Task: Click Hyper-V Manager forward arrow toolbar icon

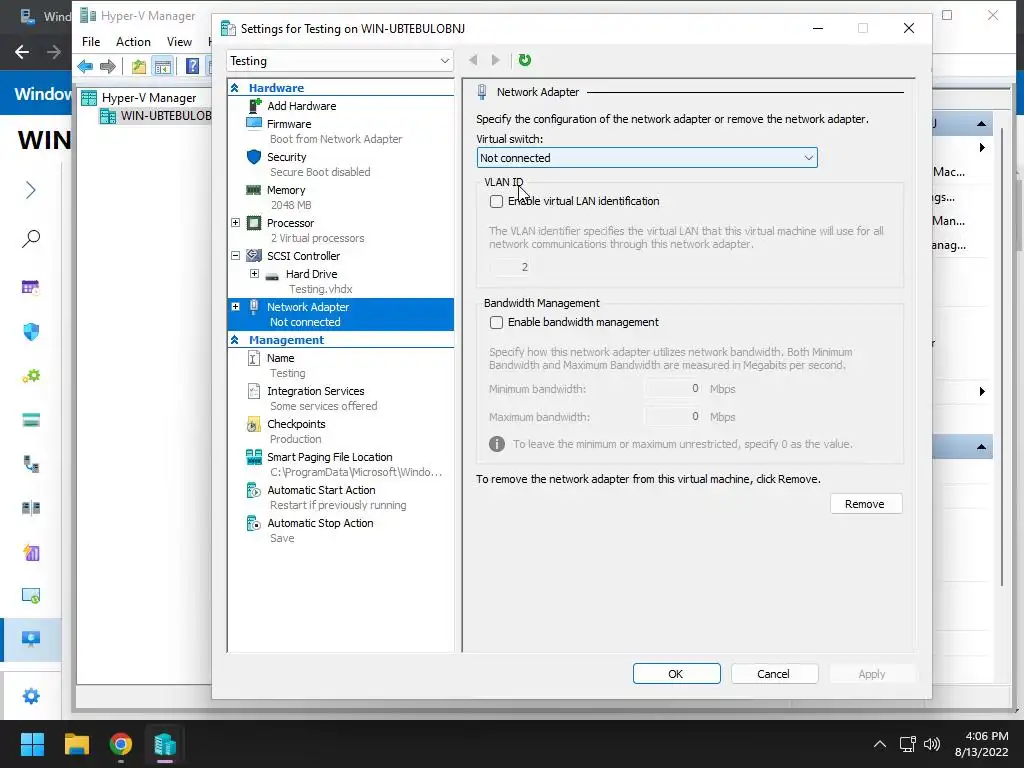Action: click(108, 66)
